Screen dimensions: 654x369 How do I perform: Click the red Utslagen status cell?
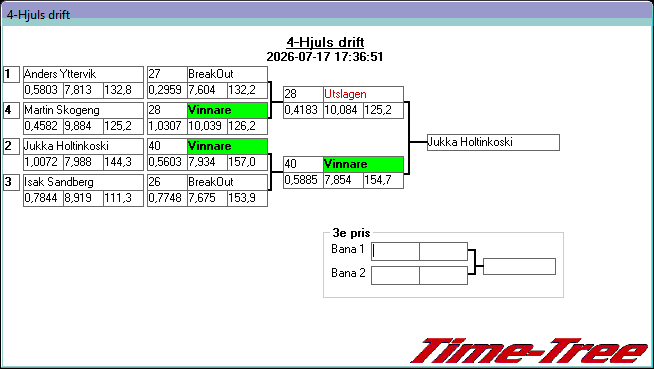(363, 94)
